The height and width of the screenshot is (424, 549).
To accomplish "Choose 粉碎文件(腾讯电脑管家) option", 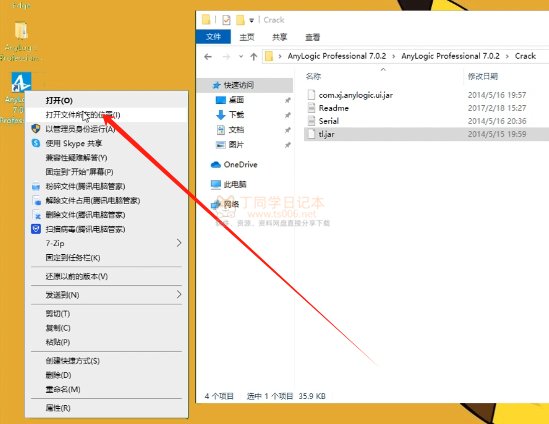I will (x=106, y=186).
